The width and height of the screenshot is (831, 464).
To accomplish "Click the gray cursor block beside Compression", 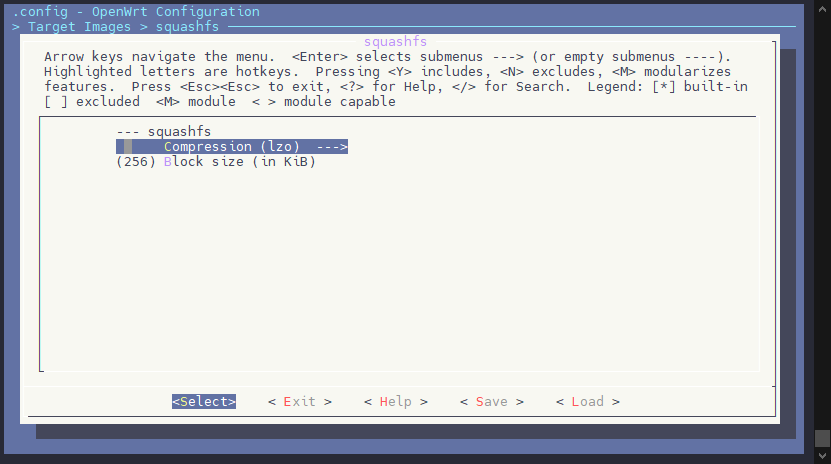I will [128, 147].
